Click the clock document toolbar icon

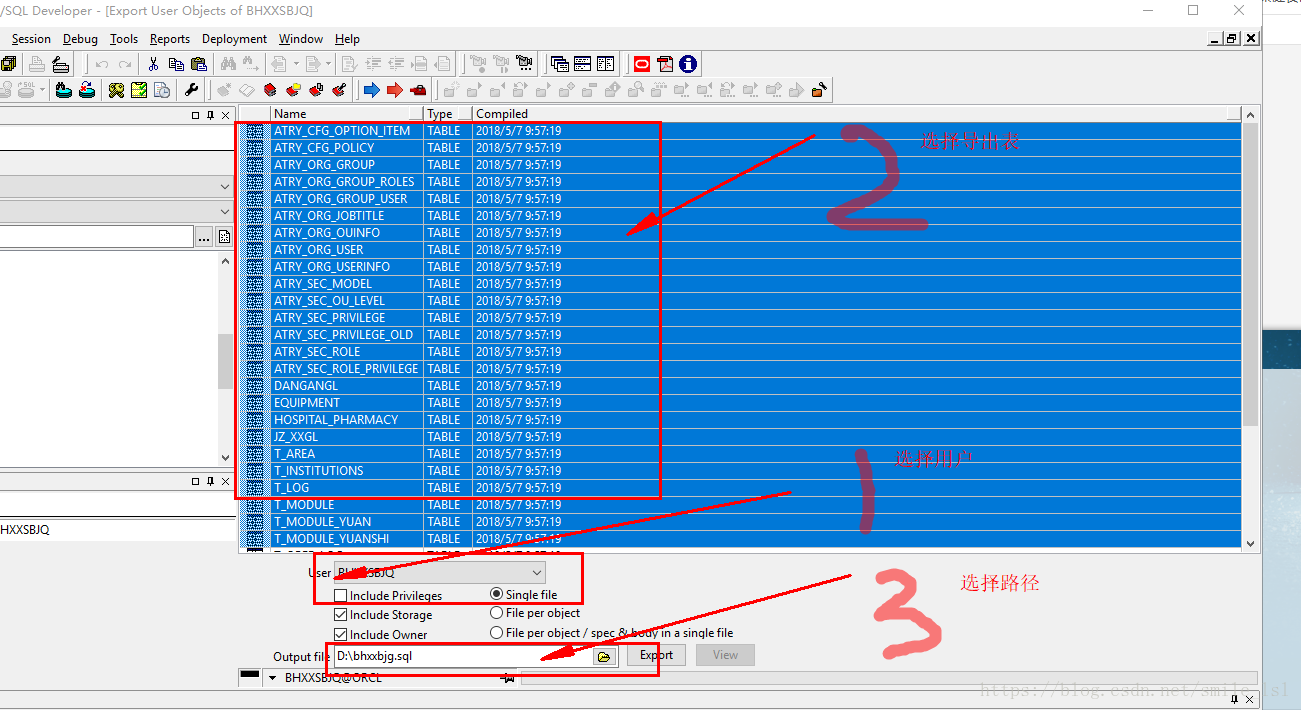point(162,90)
